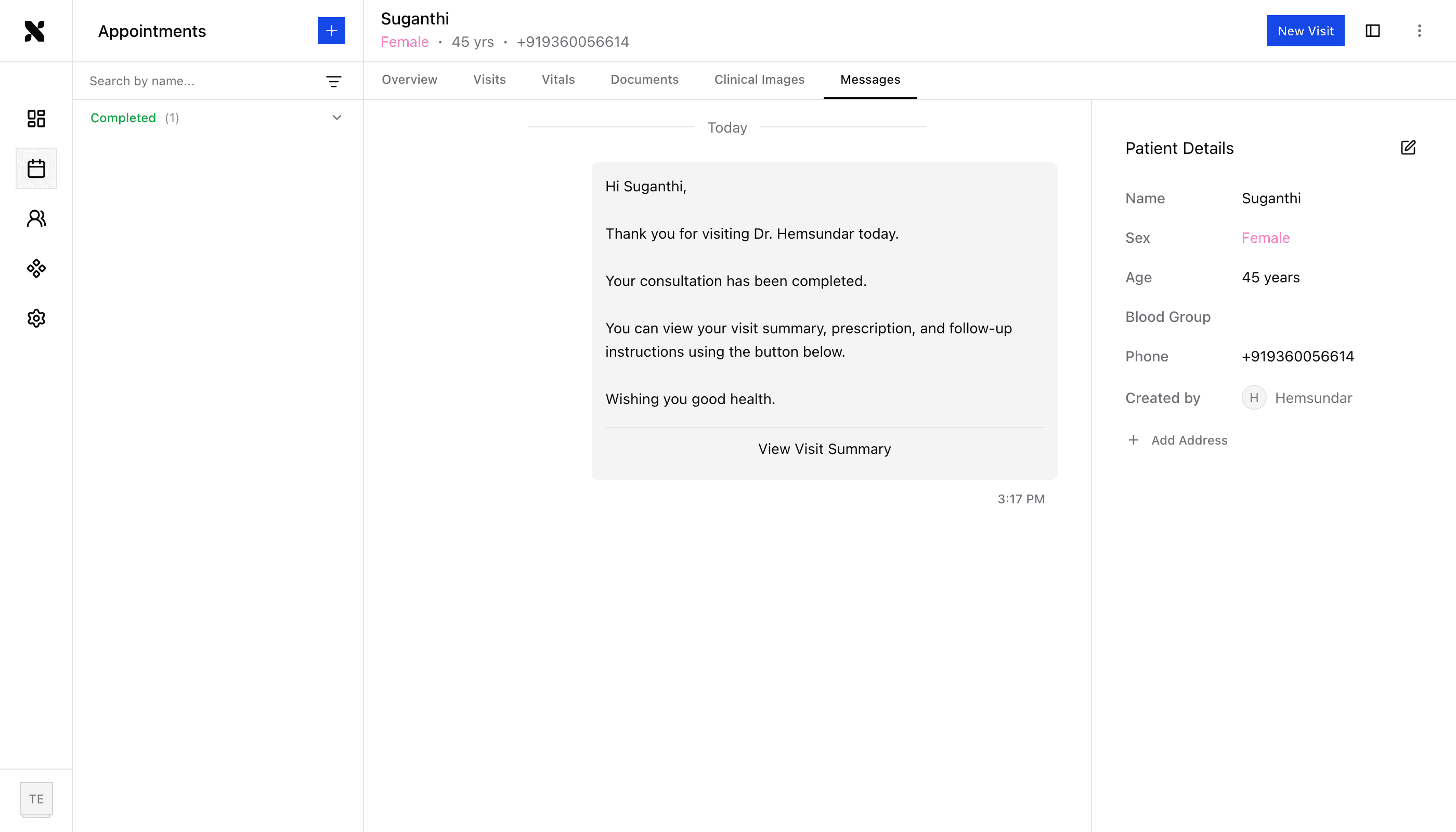The height and width of the screenshot is (832, 1456).
Task: Click View Visit Summary button
Action: [x=824, y=449]
